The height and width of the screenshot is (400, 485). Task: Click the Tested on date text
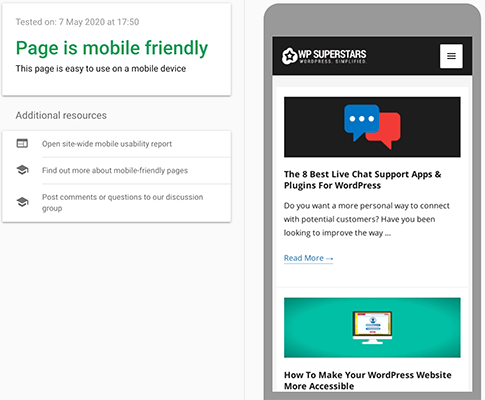click(77, 22)
